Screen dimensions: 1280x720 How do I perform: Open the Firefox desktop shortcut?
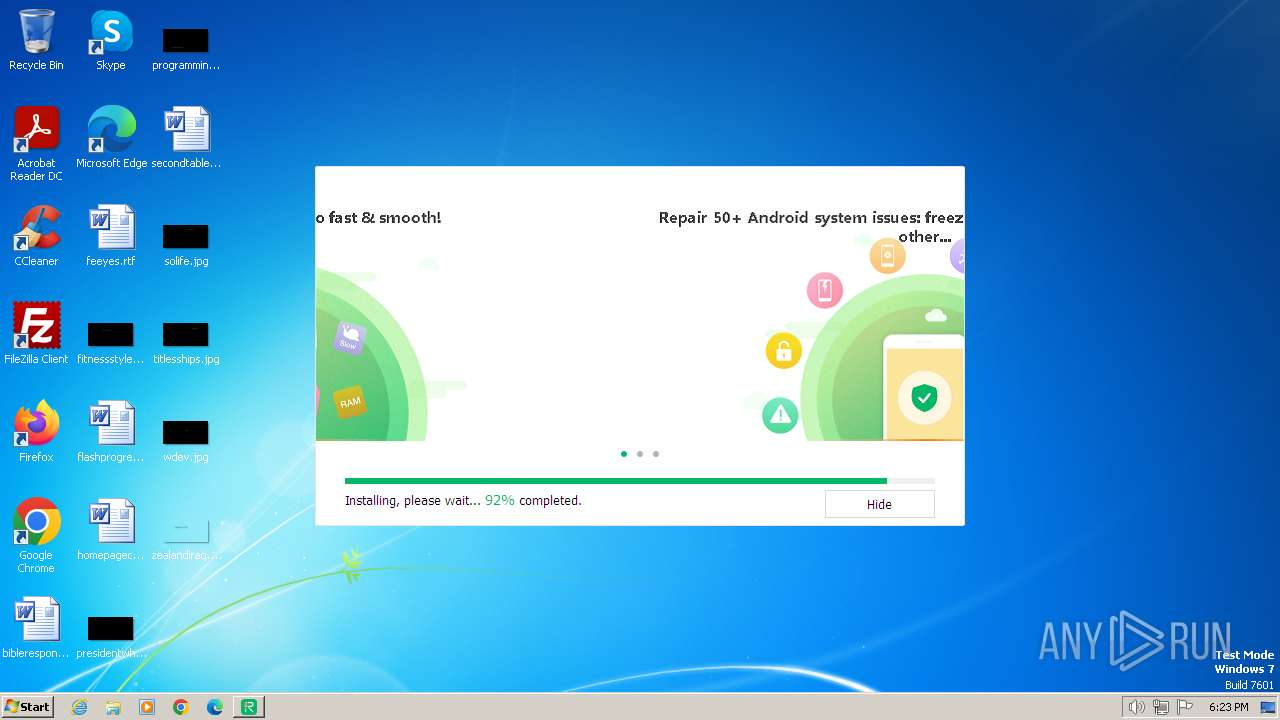coord(36,431)
